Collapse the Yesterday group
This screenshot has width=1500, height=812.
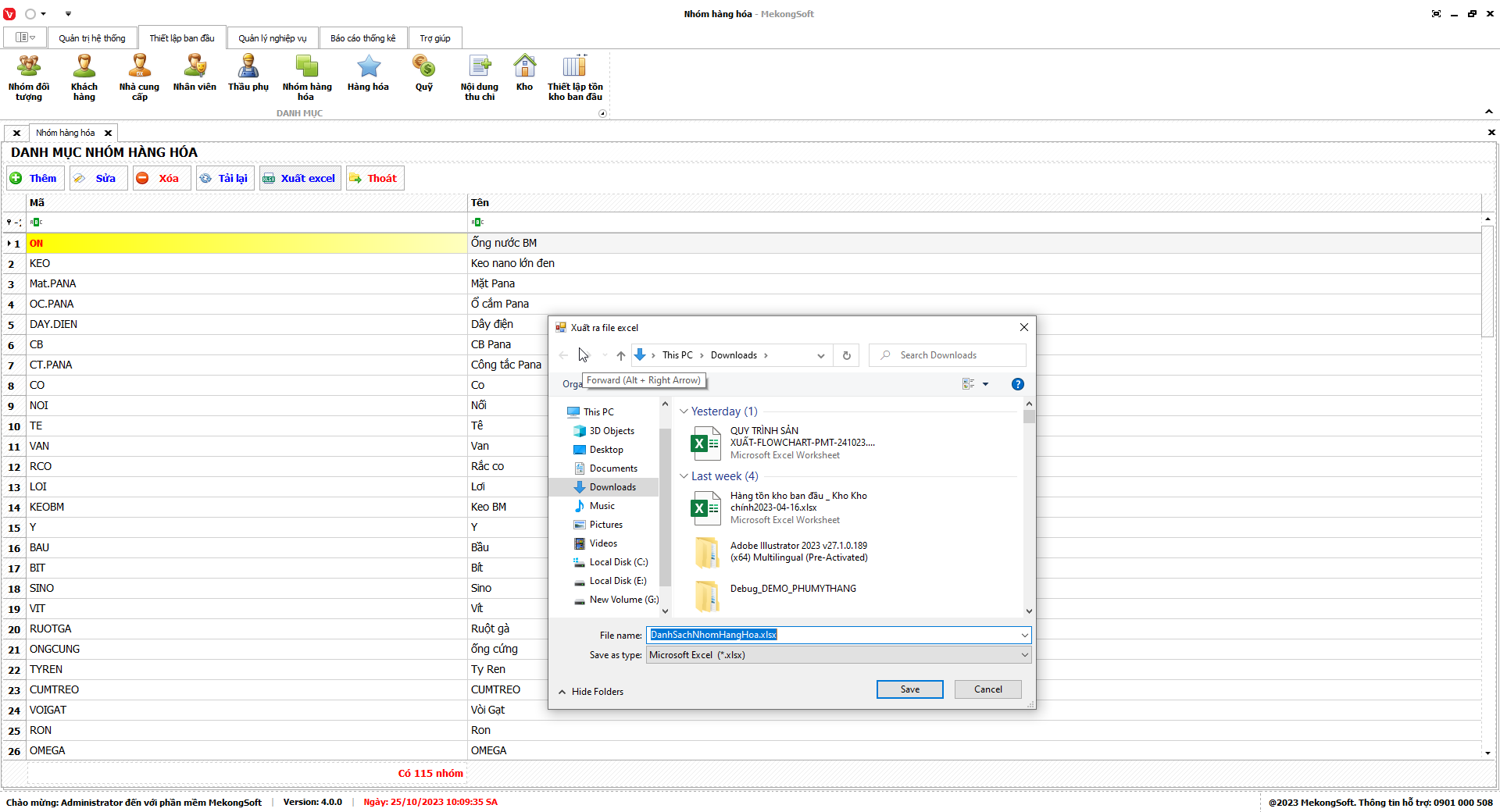click(x=684, y=411)
